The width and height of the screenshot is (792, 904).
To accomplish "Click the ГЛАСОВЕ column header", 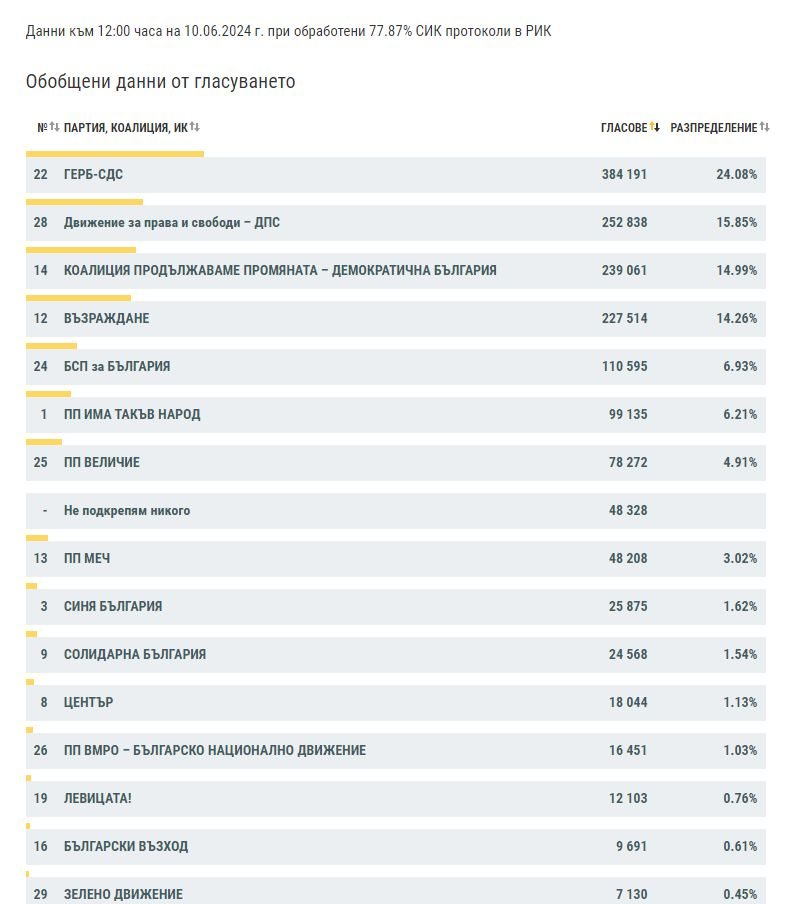I will coord(624,127).
